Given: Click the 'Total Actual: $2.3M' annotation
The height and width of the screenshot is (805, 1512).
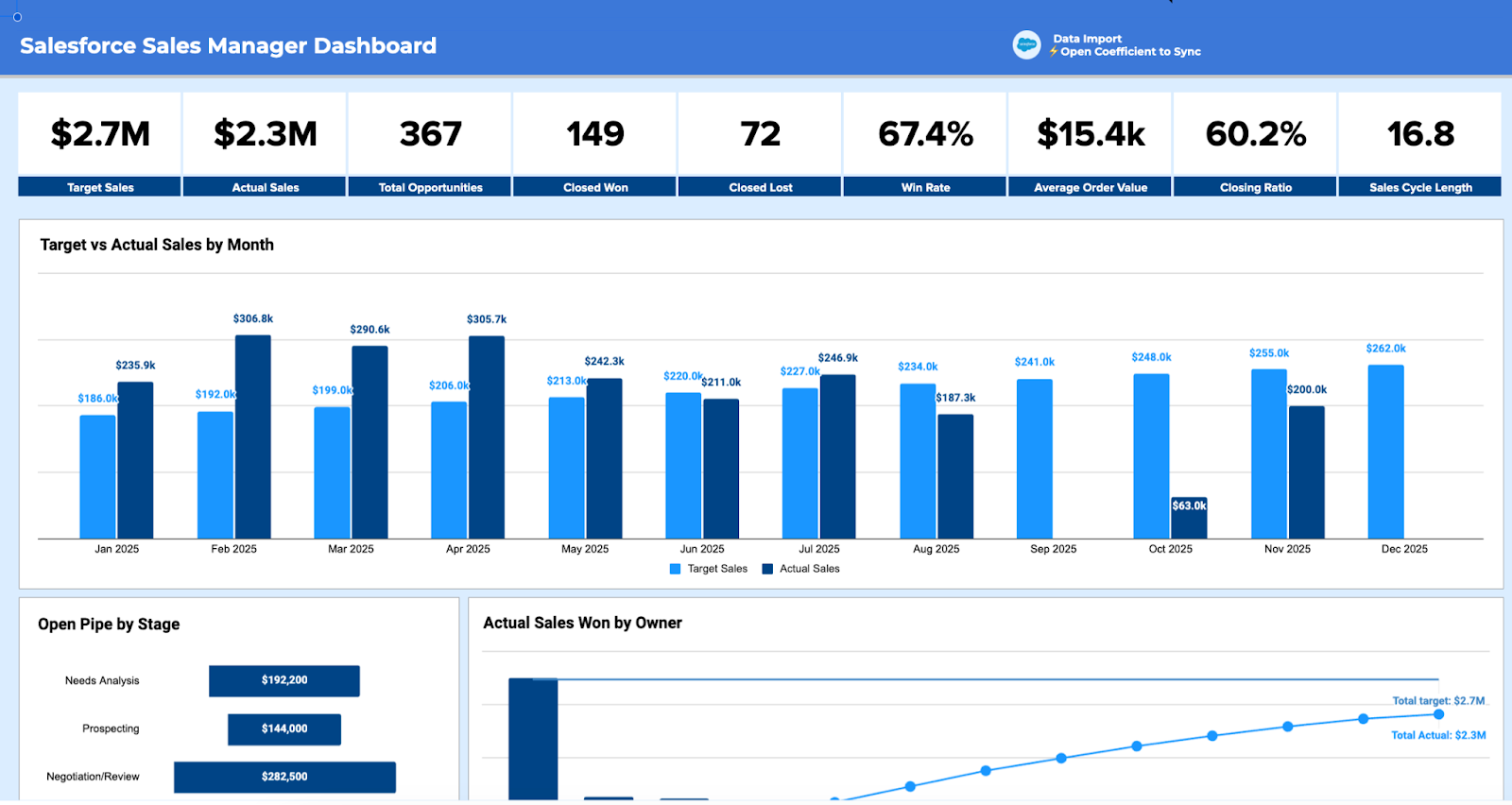Looking at the screenshot, I should 1438,735.
